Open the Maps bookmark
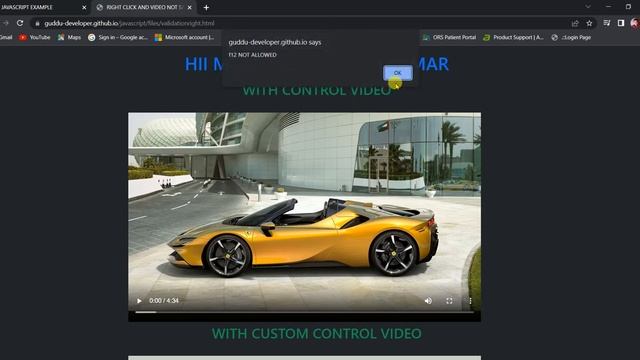640x360 pixels. [69, 37]
